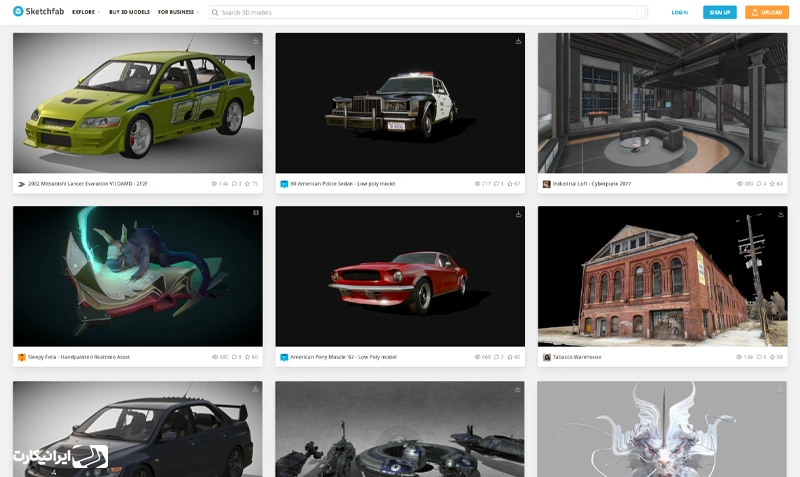Download the Mitsubishi Lancer Evolution model
Viewport: 800px width, 477px height.
tap(256, 41)
